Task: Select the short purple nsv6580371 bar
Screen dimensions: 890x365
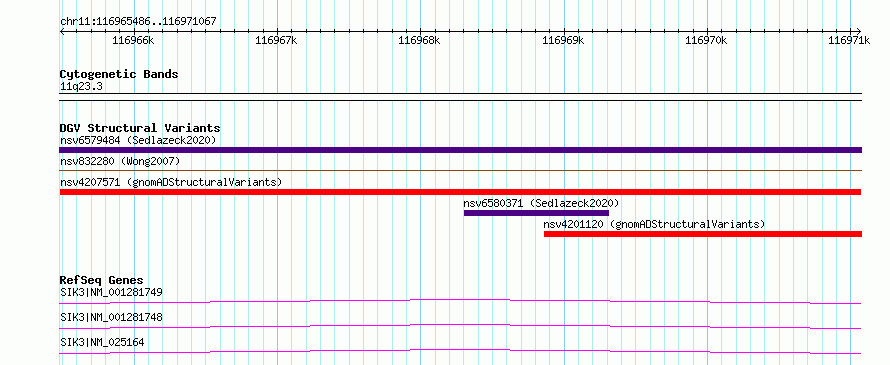Action: tap(536, 213)
